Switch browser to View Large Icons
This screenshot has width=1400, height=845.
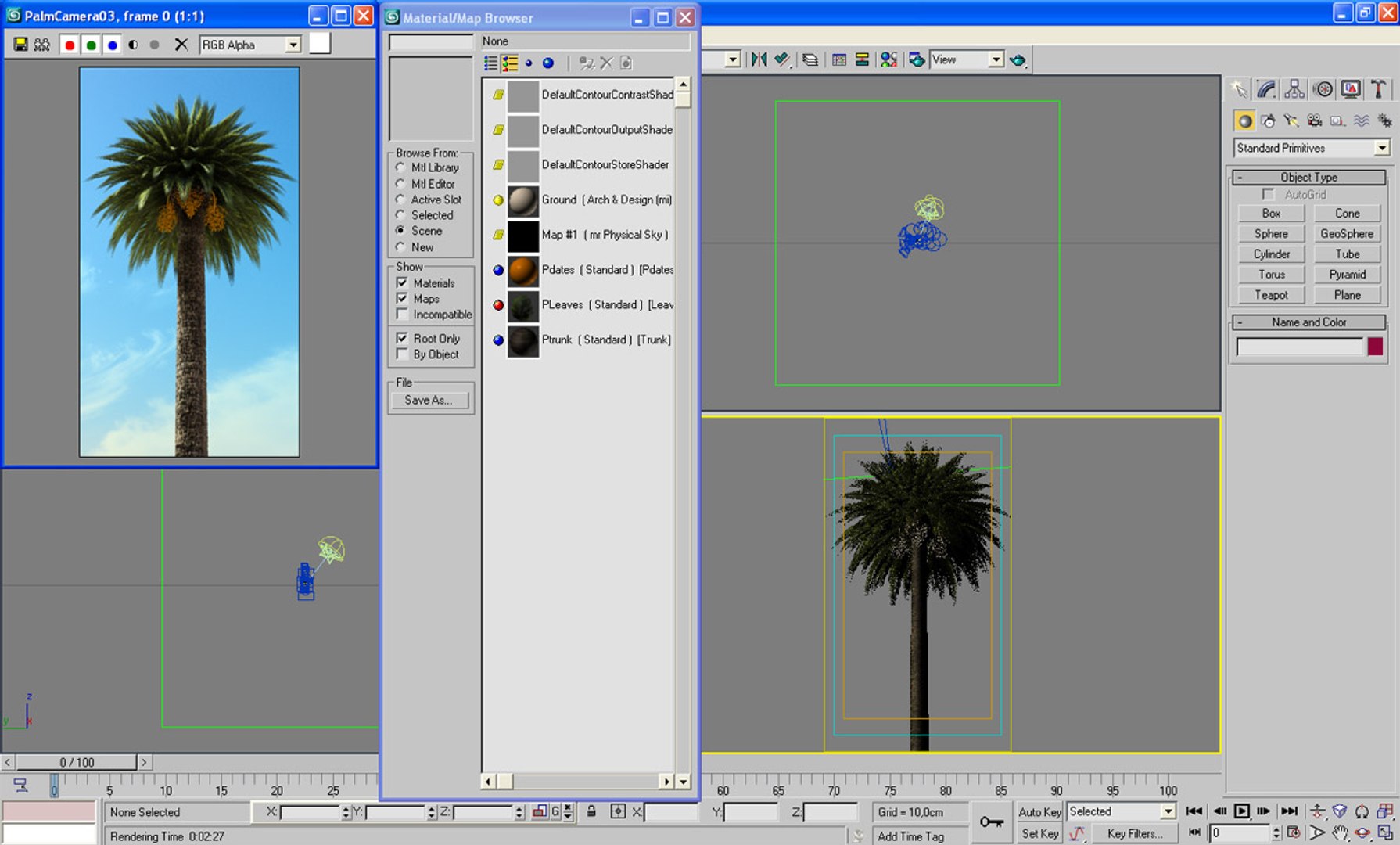click(x=548, y=63)
